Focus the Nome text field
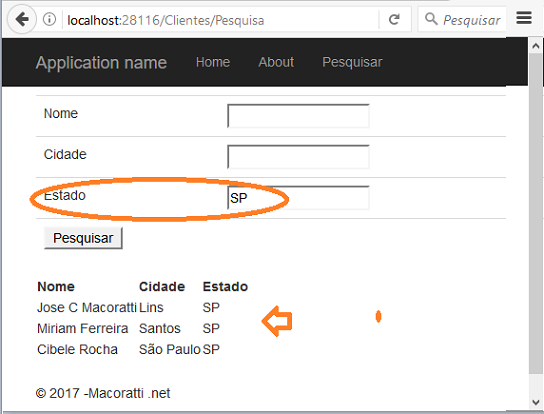This screenshot has width=544, height=414. tap(298, 116)
